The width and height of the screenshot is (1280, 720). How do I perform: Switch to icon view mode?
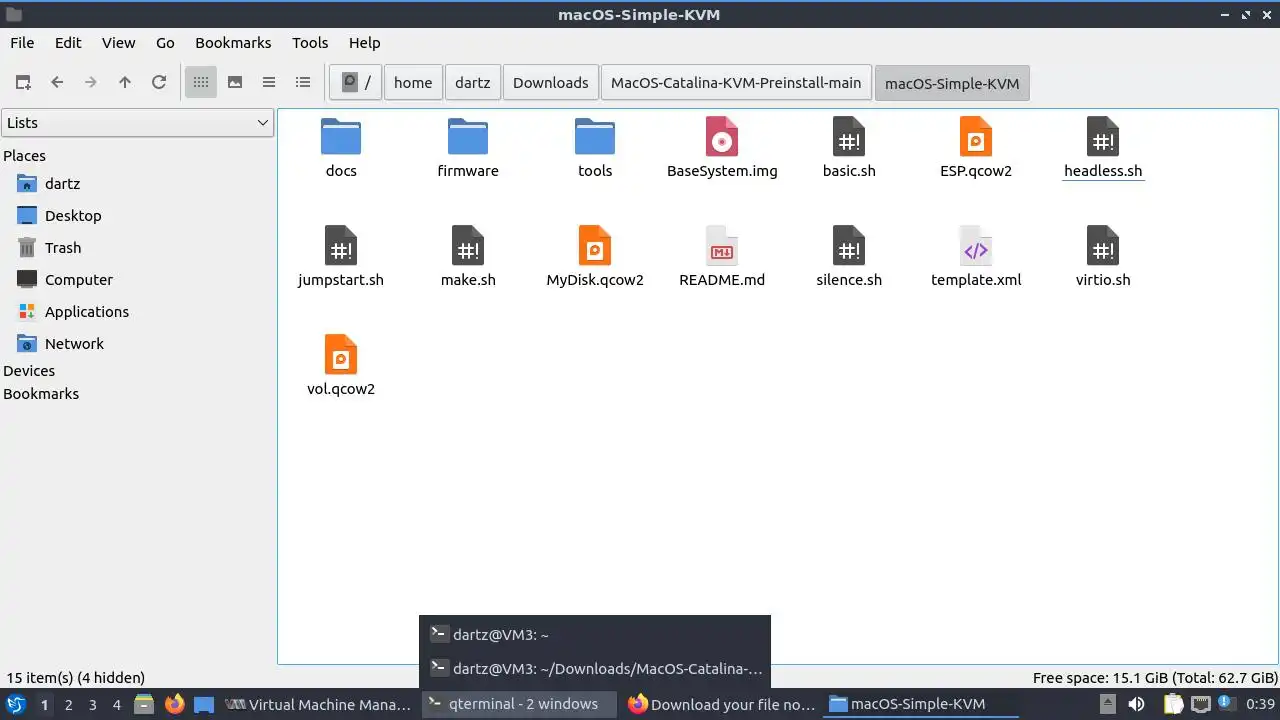pyautogui.click(x=201, y=83)
